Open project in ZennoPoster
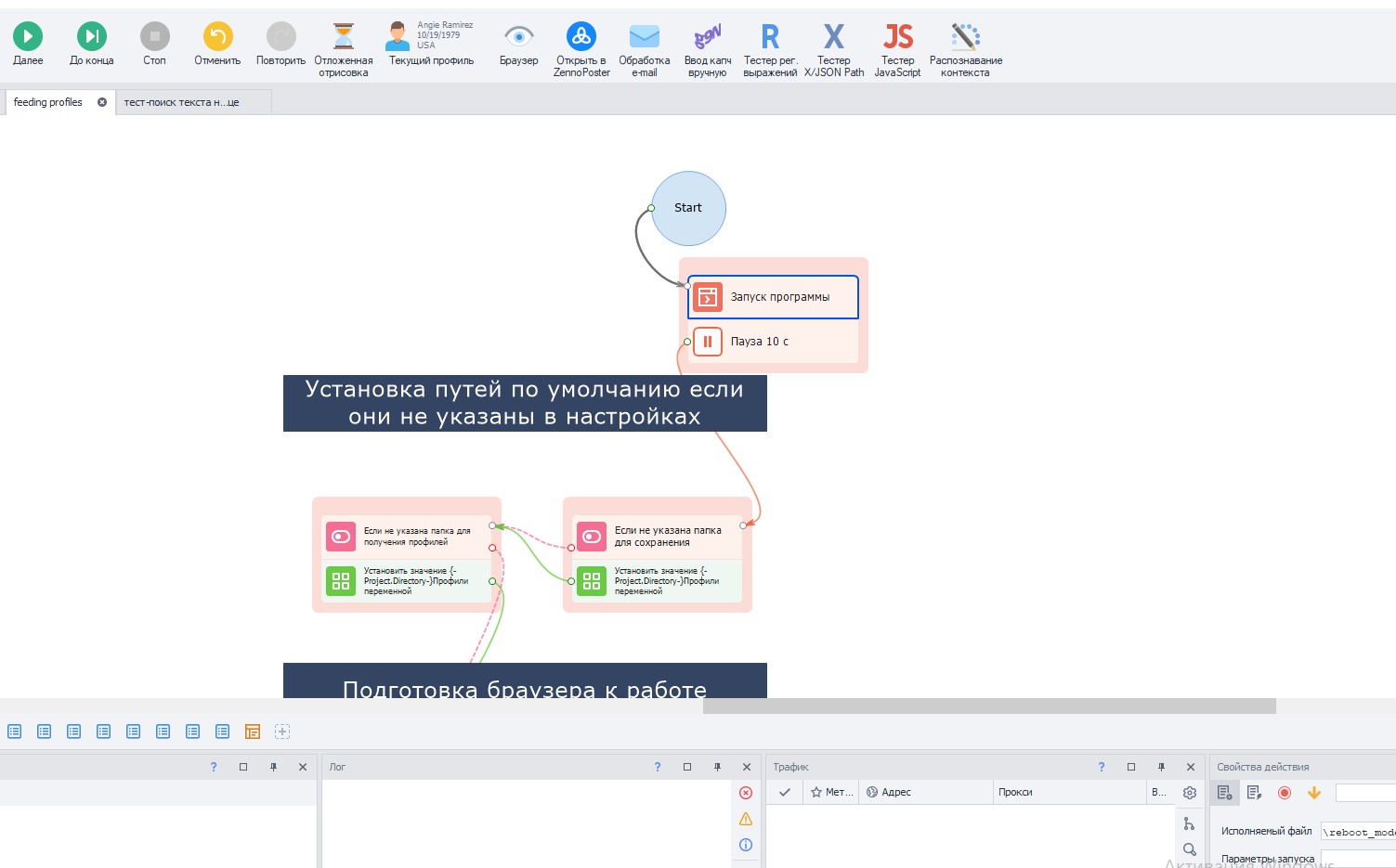1396x868 pixels. click(x=581, y=36)
